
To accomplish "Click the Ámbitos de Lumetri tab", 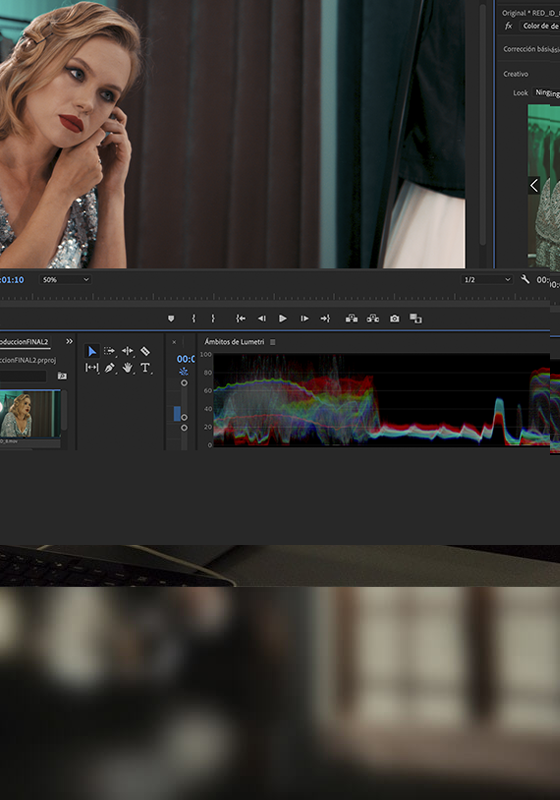I will (x=235, y=342).
